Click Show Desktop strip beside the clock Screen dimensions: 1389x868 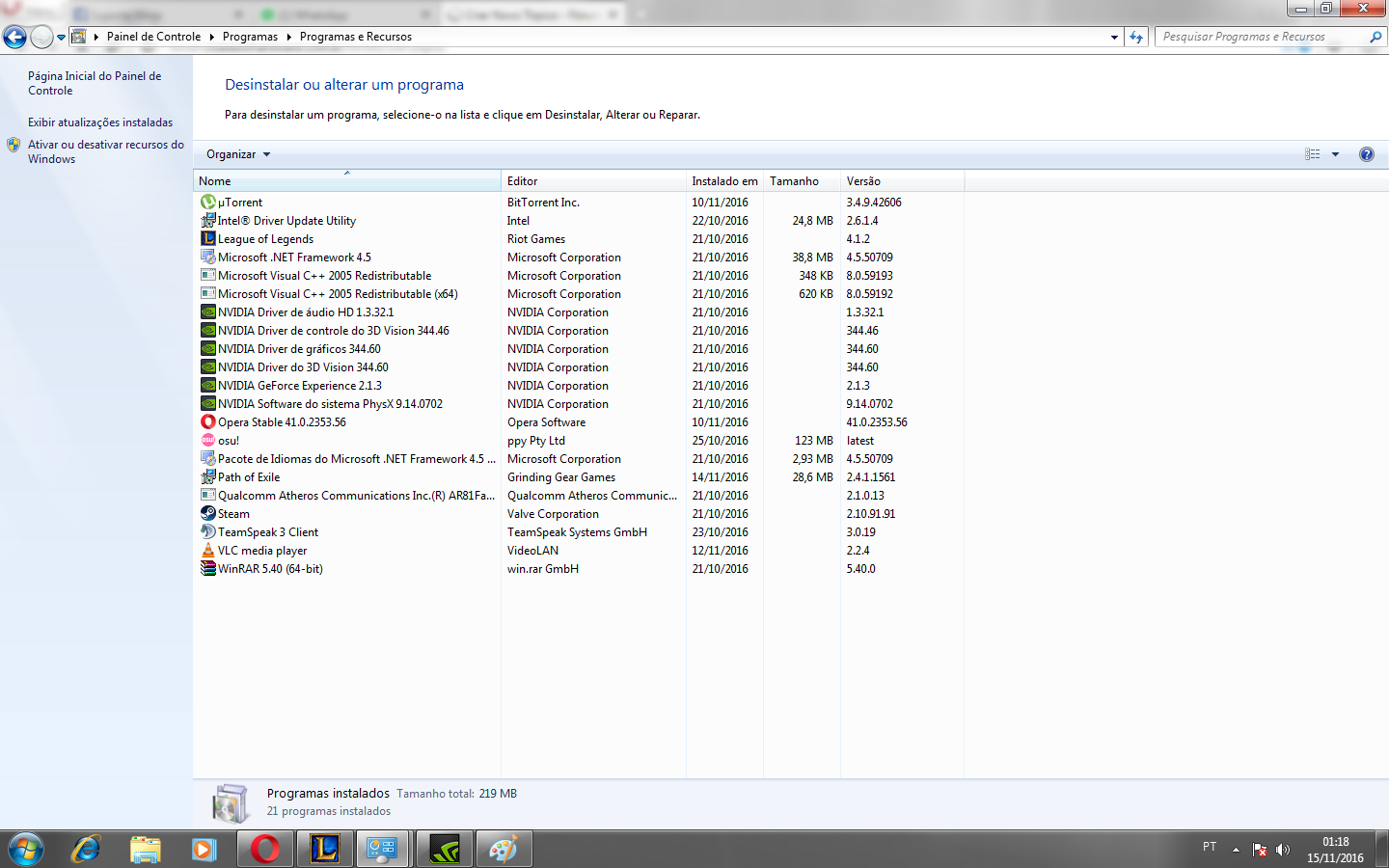pyautogui.click(x=1382, y=849)
